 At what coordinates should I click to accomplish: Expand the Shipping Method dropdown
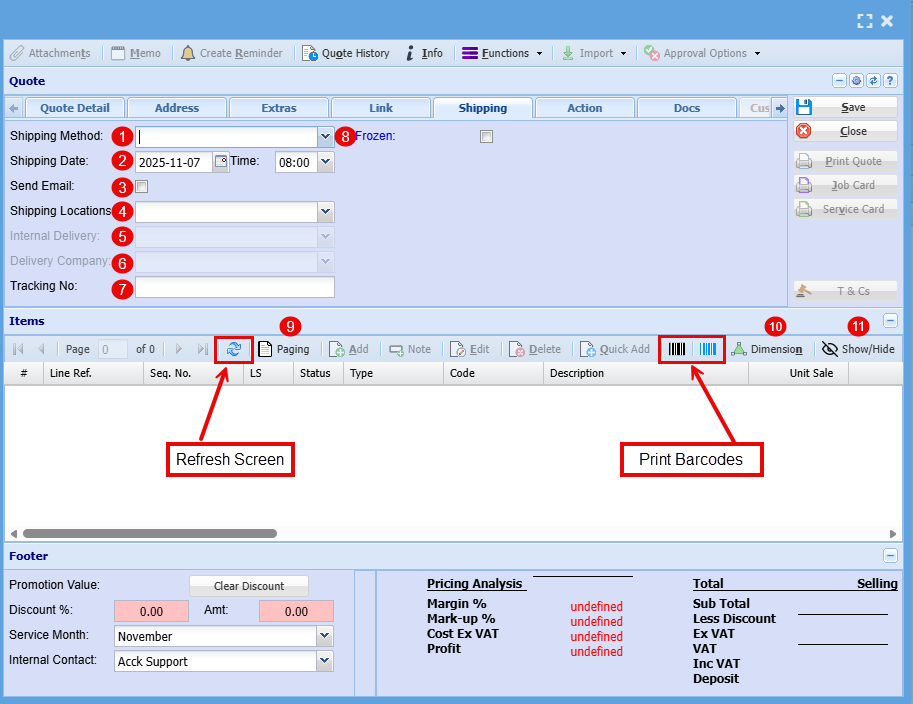(325, 137)
